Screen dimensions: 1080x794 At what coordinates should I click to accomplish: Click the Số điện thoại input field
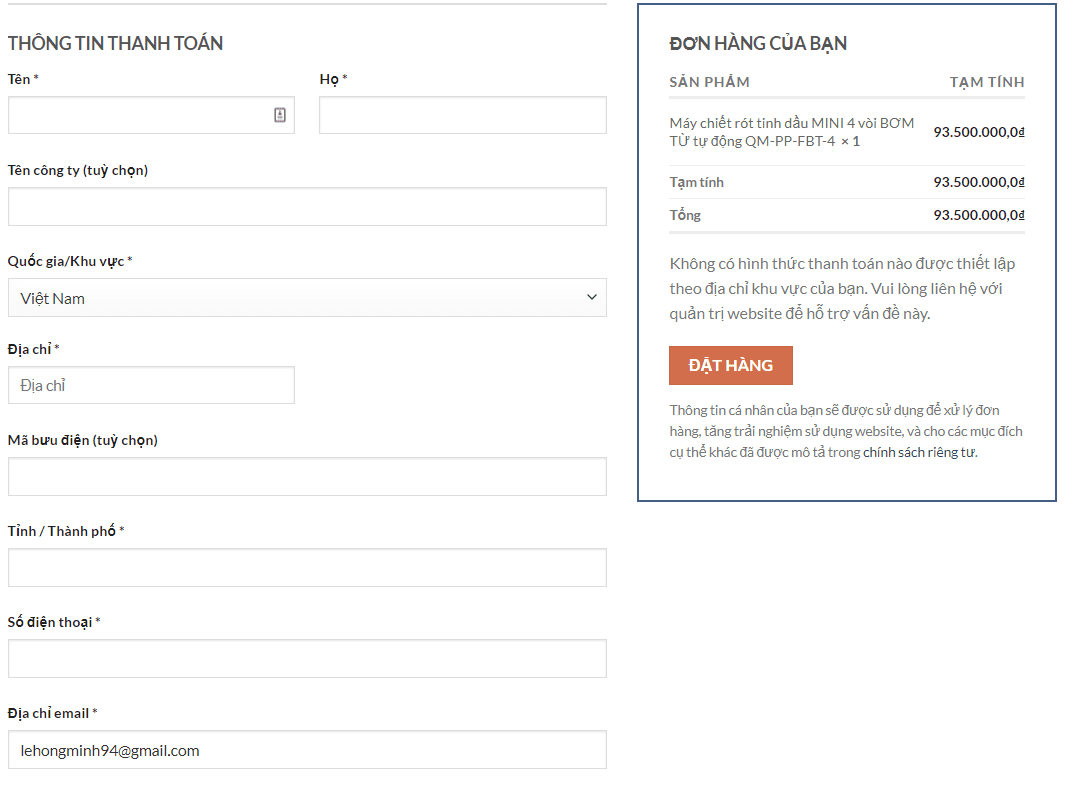(x=307, y=658)
